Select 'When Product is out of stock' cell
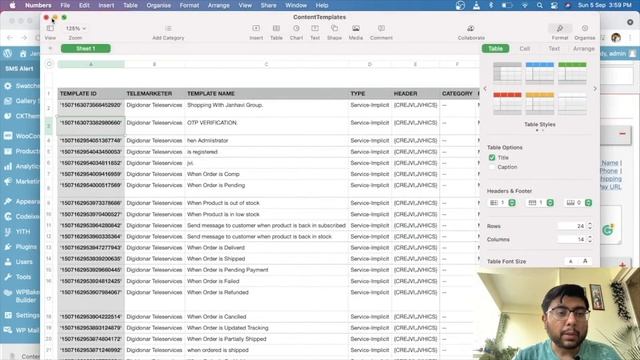640x360 pixels. tap(267, 203)
